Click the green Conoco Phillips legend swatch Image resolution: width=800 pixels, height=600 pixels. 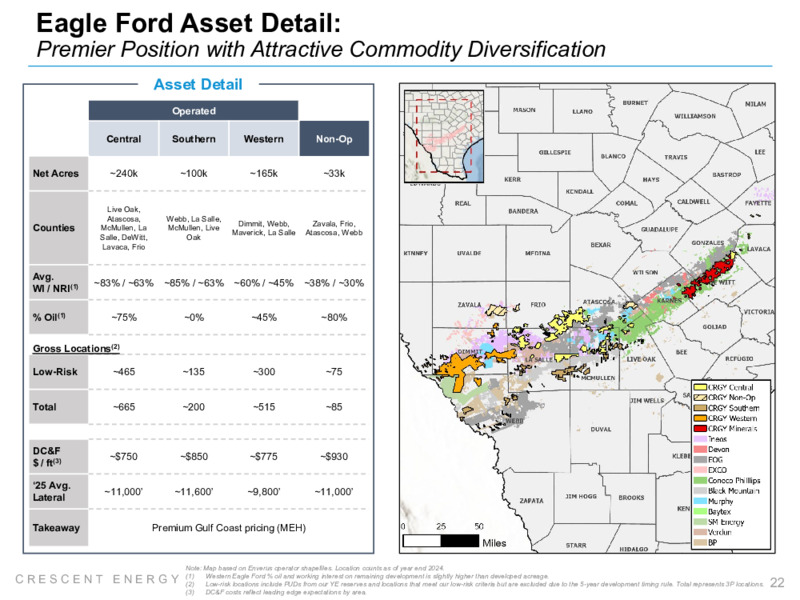(700, 481)
